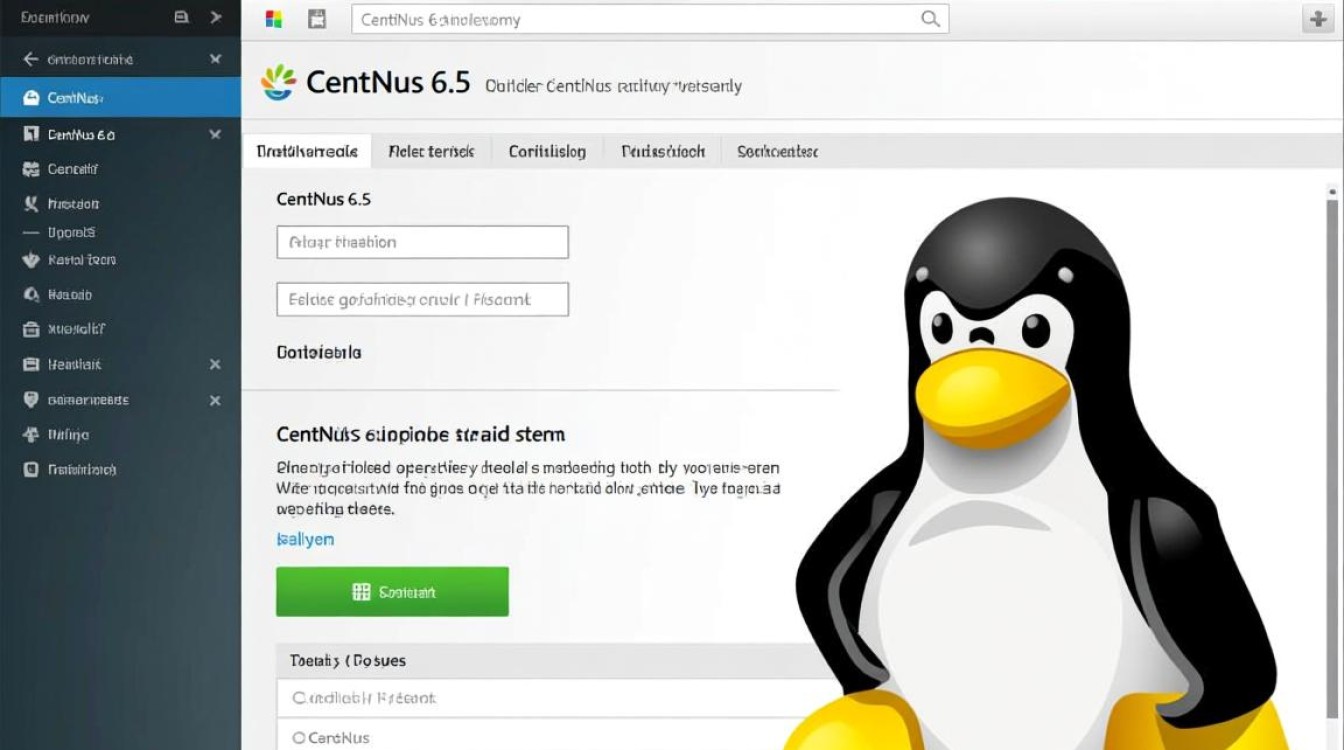Click the bookmark icon beside CentNus 6.0

(30, 134)
